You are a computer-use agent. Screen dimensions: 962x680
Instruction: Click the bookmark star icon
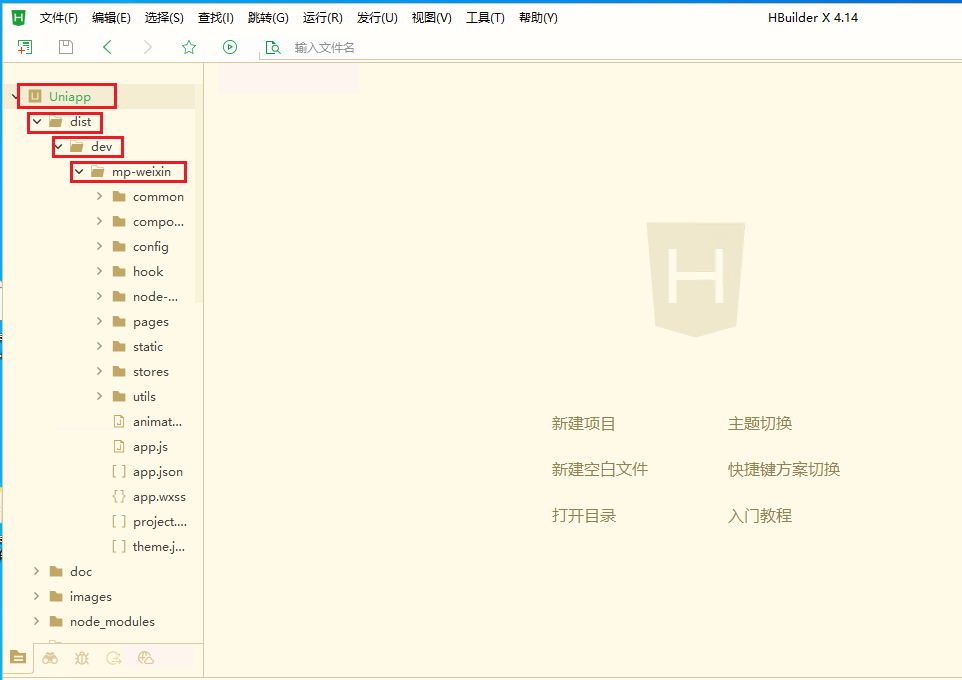189,47
